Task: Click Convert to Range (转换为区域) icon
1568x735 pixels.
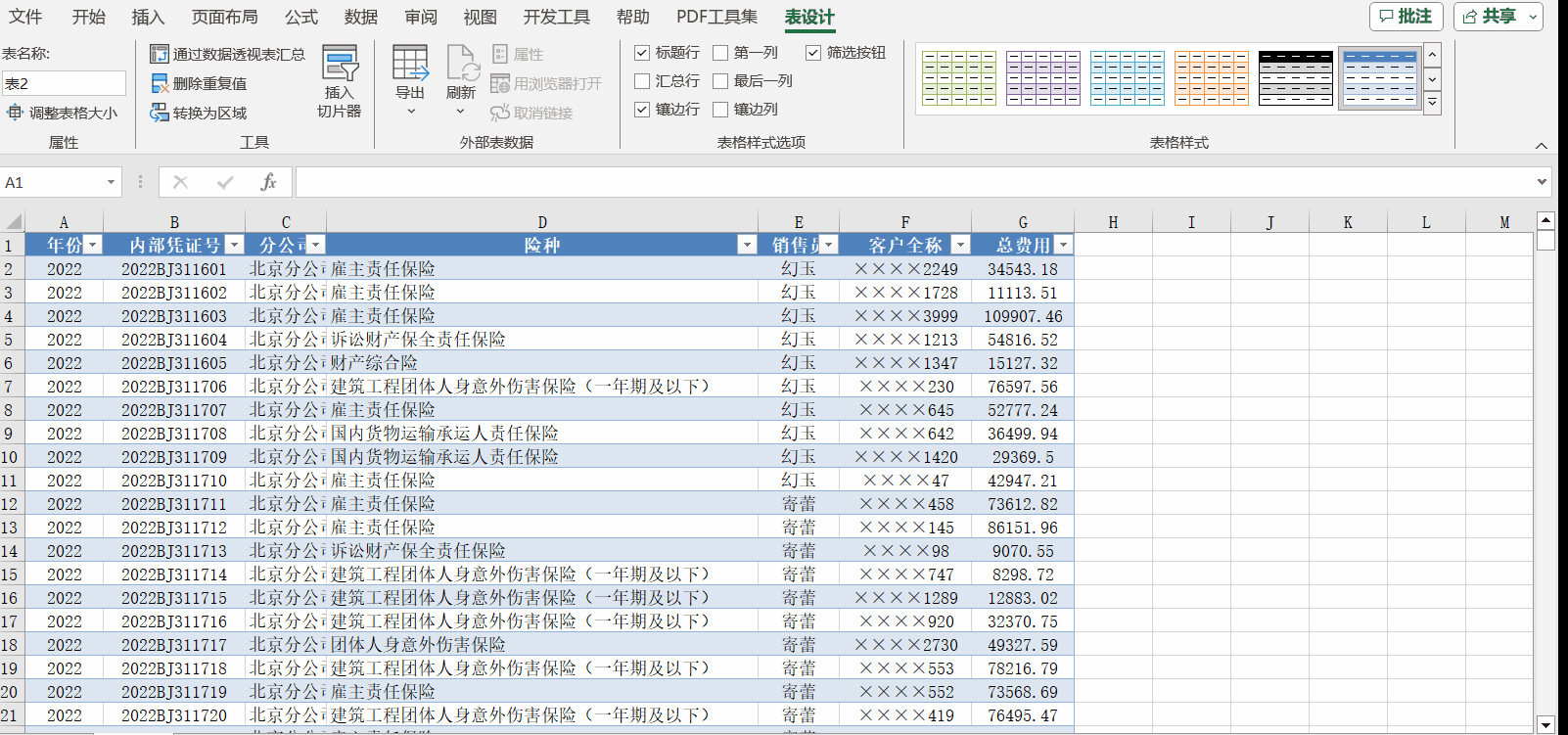Action: 160,113
